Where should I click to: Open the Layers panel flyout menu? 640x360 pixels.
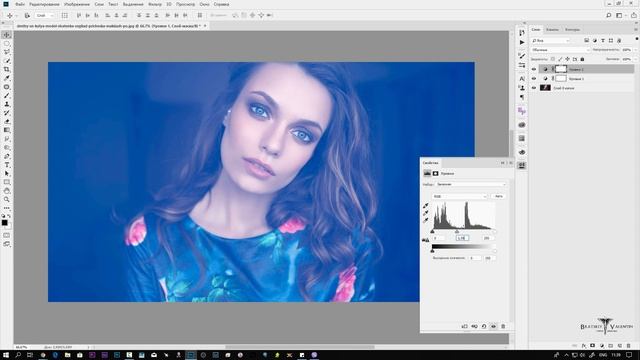point(636,29)
